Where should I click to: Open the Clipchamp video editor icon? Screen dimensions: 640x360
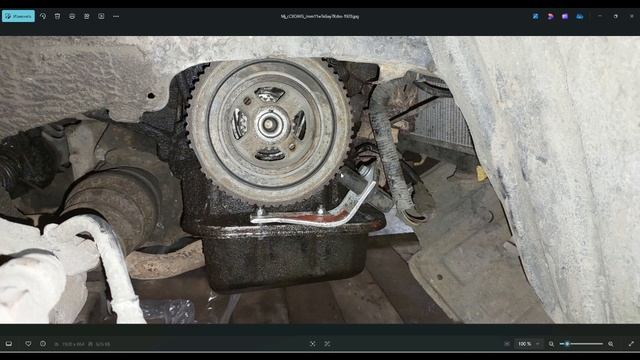coord(550,16)
